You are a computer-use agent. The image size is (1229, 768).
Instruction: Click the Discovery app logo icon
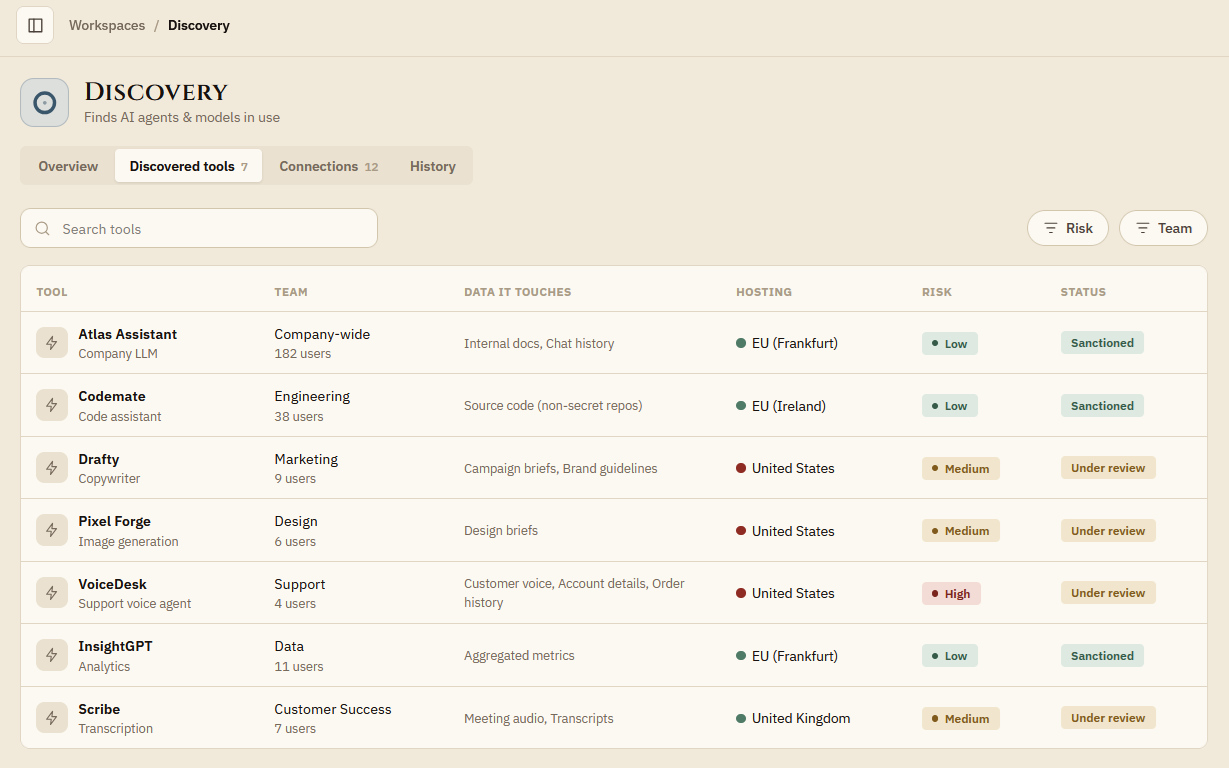45,103
